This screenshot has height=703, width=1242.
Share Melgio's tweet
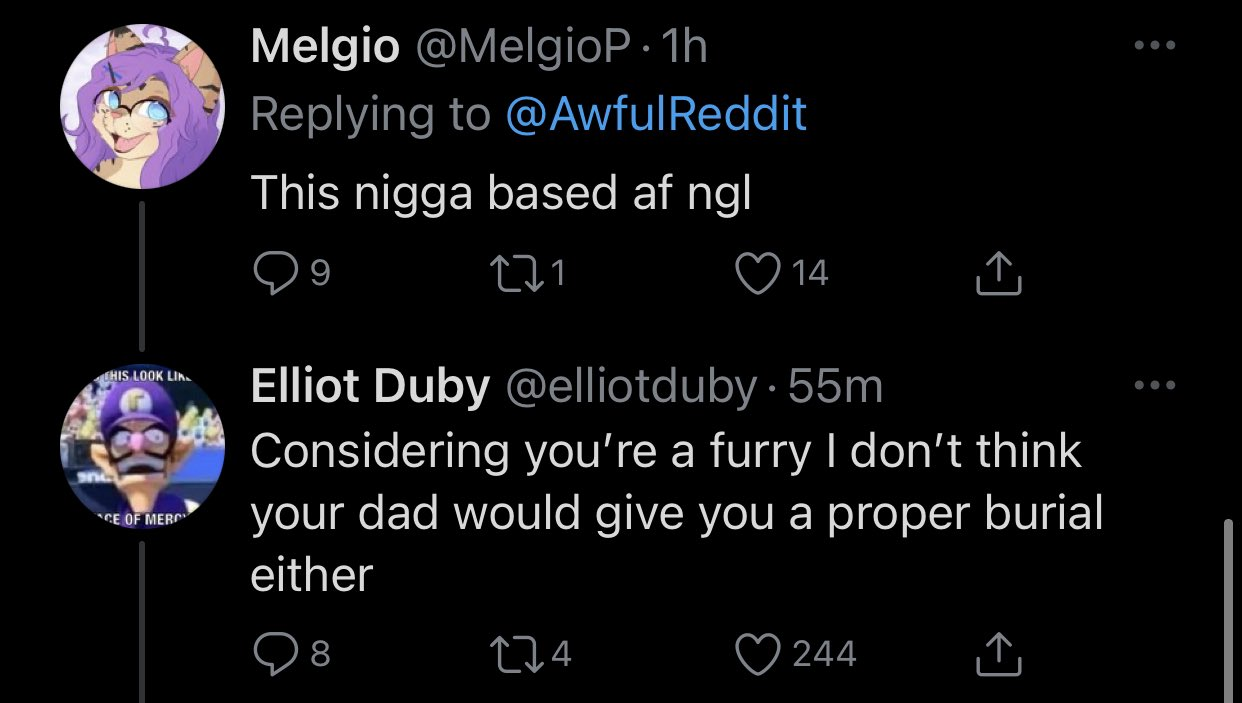pos(998,273)
